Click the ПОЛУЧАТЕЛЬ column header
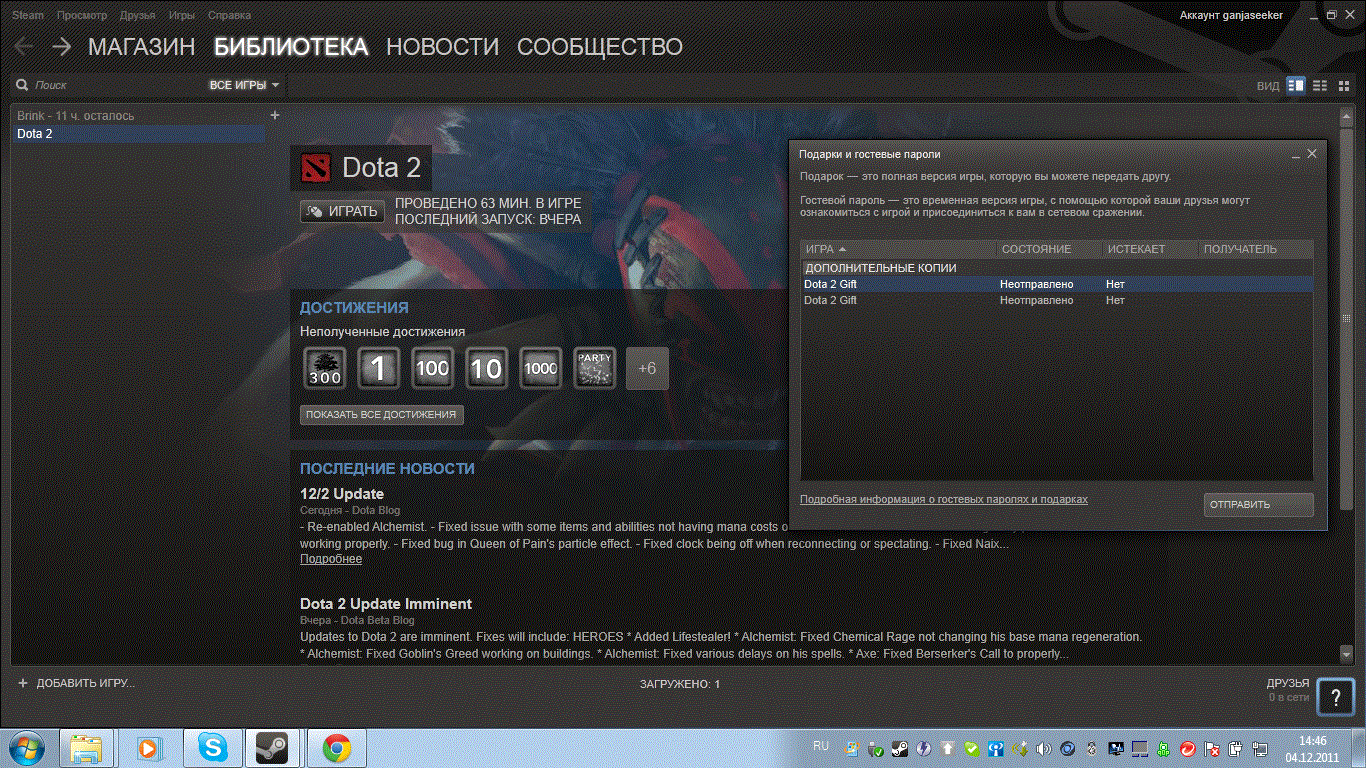 click(1256, 249)
